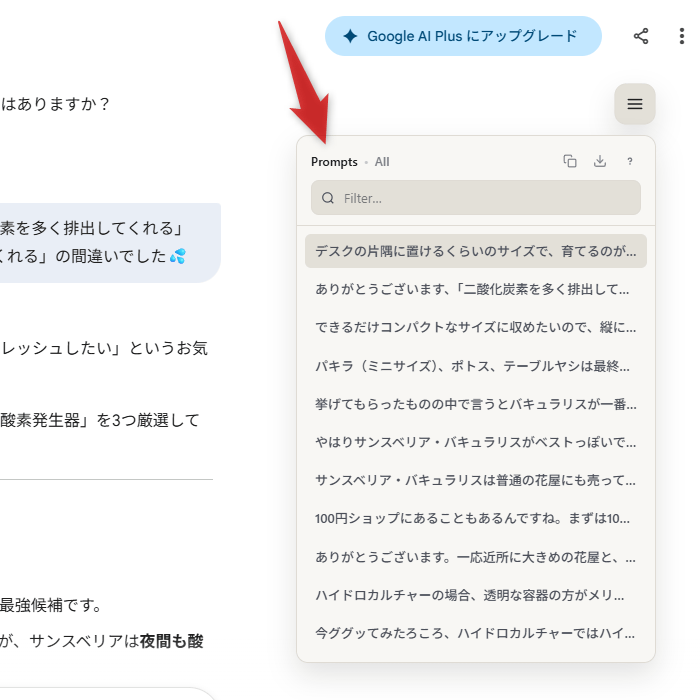
Task: Click the magnifier icon in Filter box
Action: (x=328, y=198)
